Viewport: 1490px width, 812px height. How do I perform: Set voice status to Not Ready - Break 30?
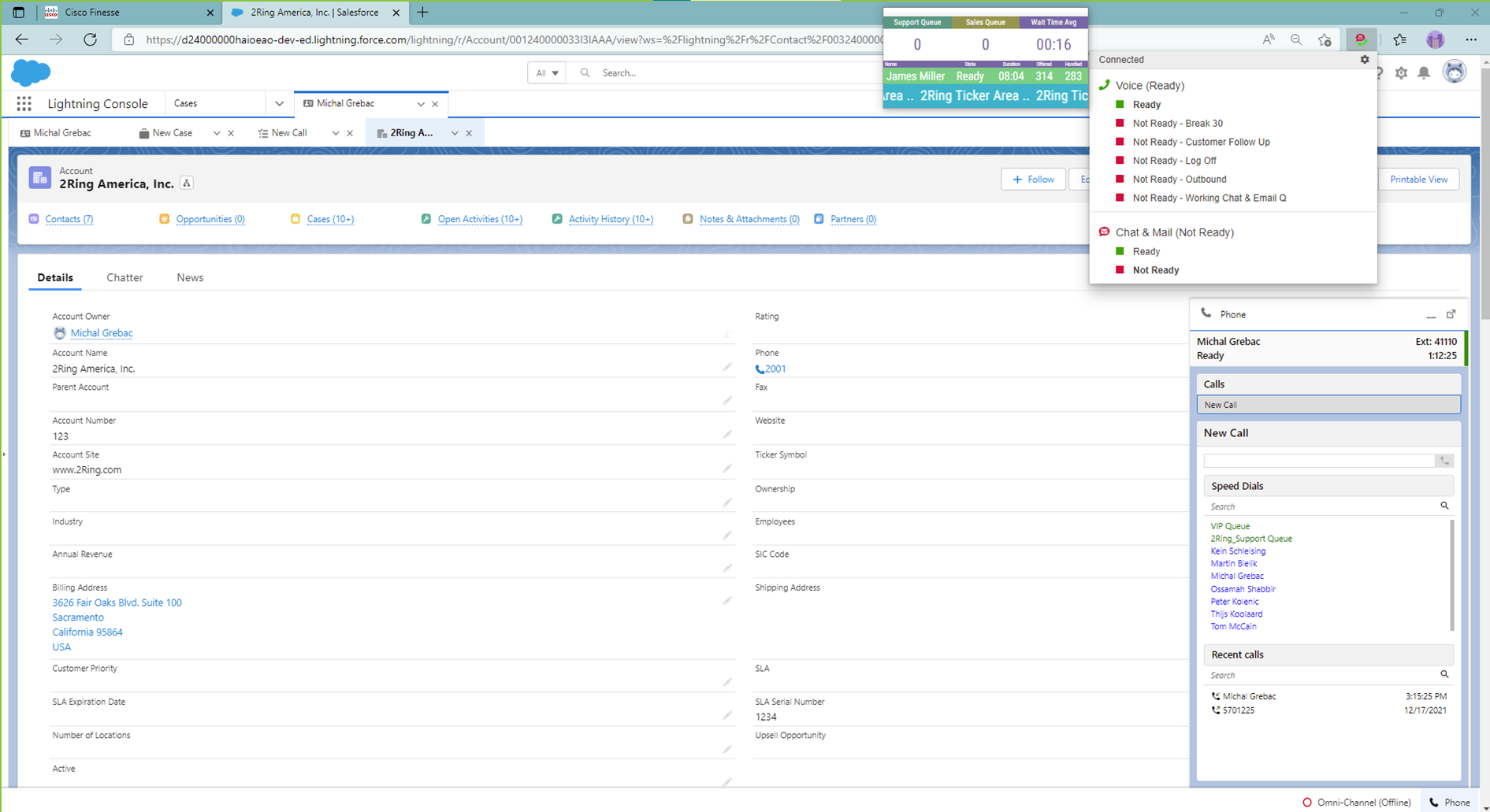(1178, 123)
